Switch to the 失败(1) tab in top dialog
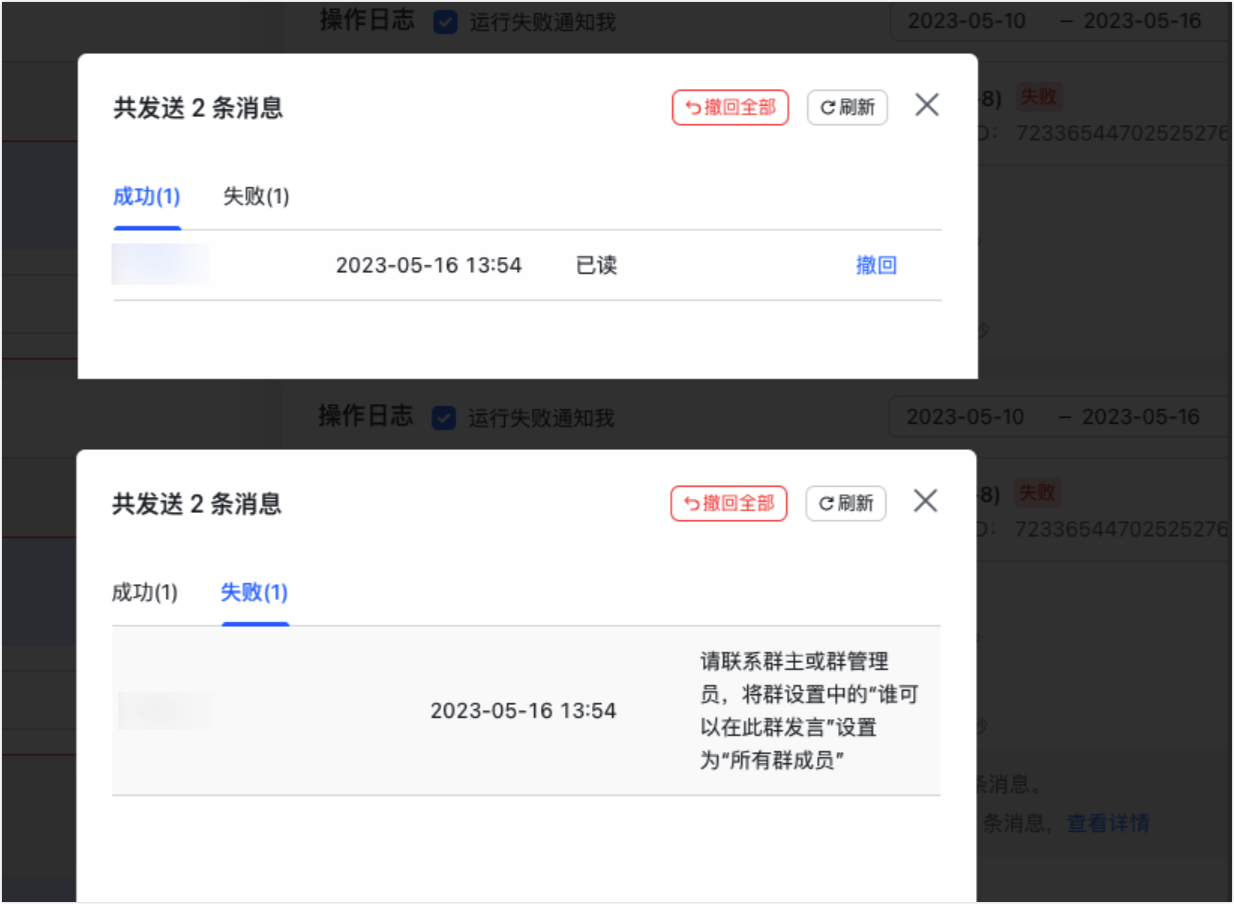 click(x=254, y=196)
